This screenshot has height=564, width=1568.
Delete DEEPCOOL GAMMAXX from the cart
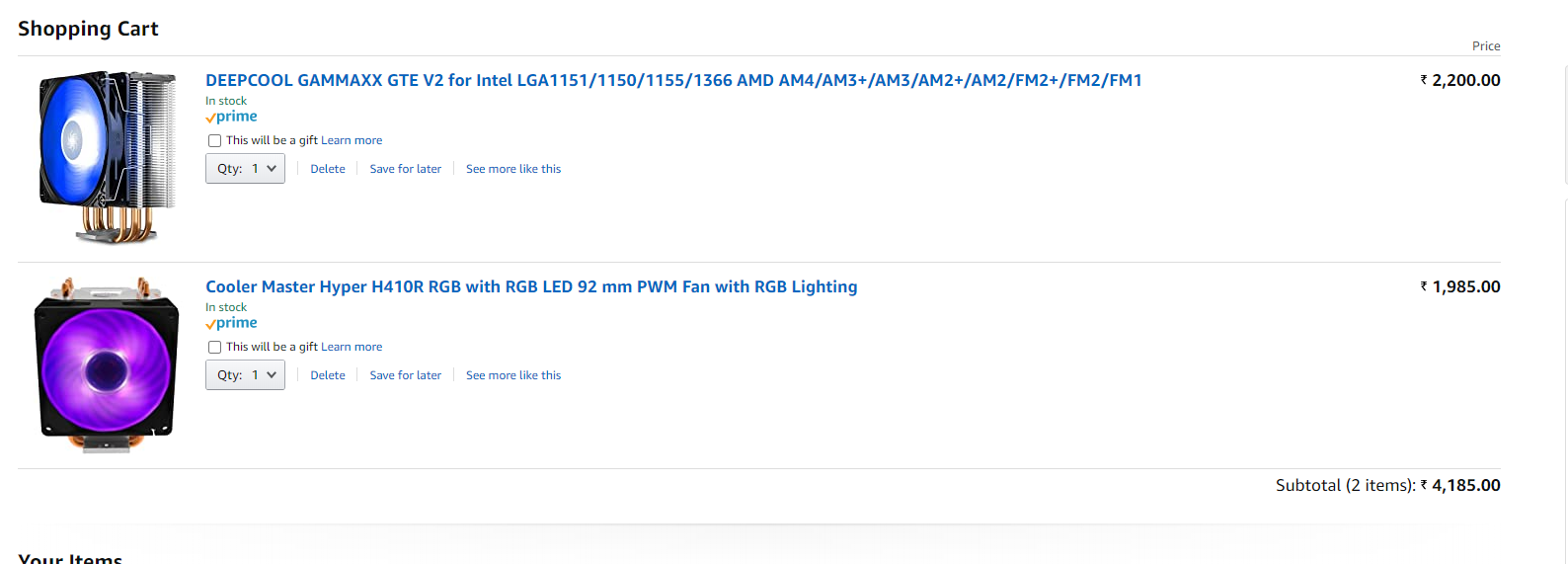(x=328, y=169)
